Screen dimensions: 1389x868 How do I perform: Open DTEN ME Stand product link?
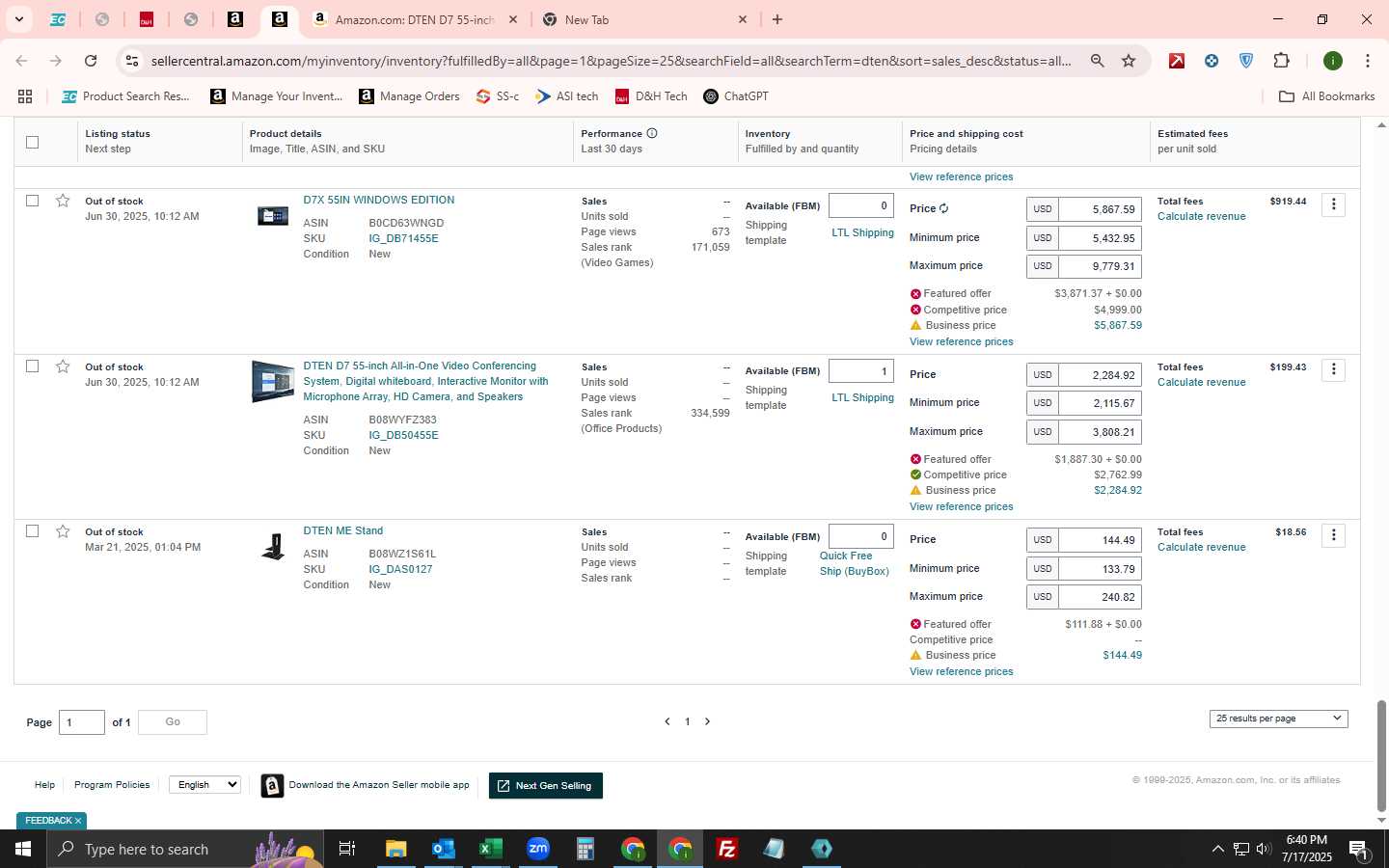[x=342, y=530]
